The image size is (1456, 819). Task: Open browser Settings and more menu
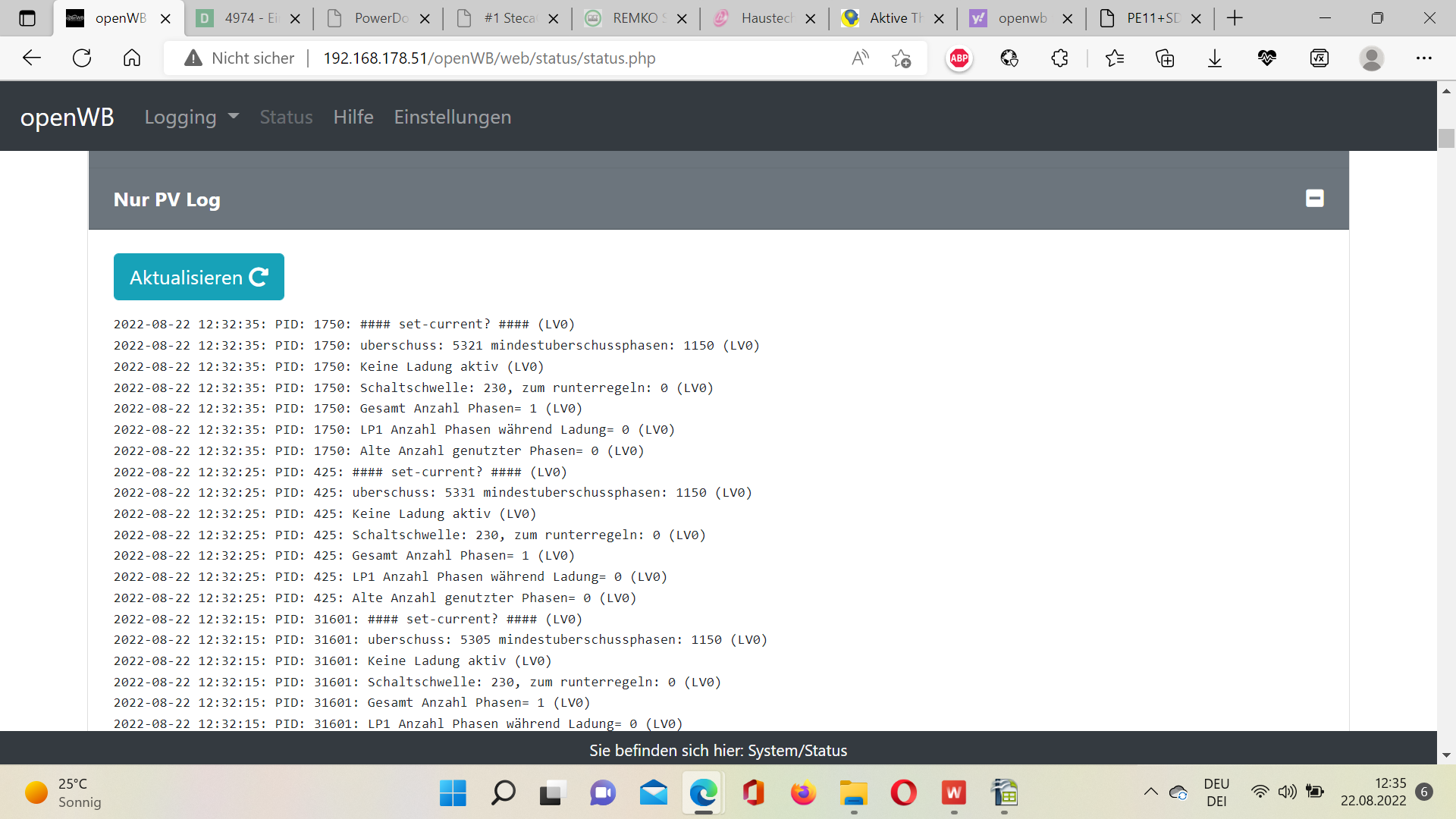pyautogui.click(x=1423, y=58)
